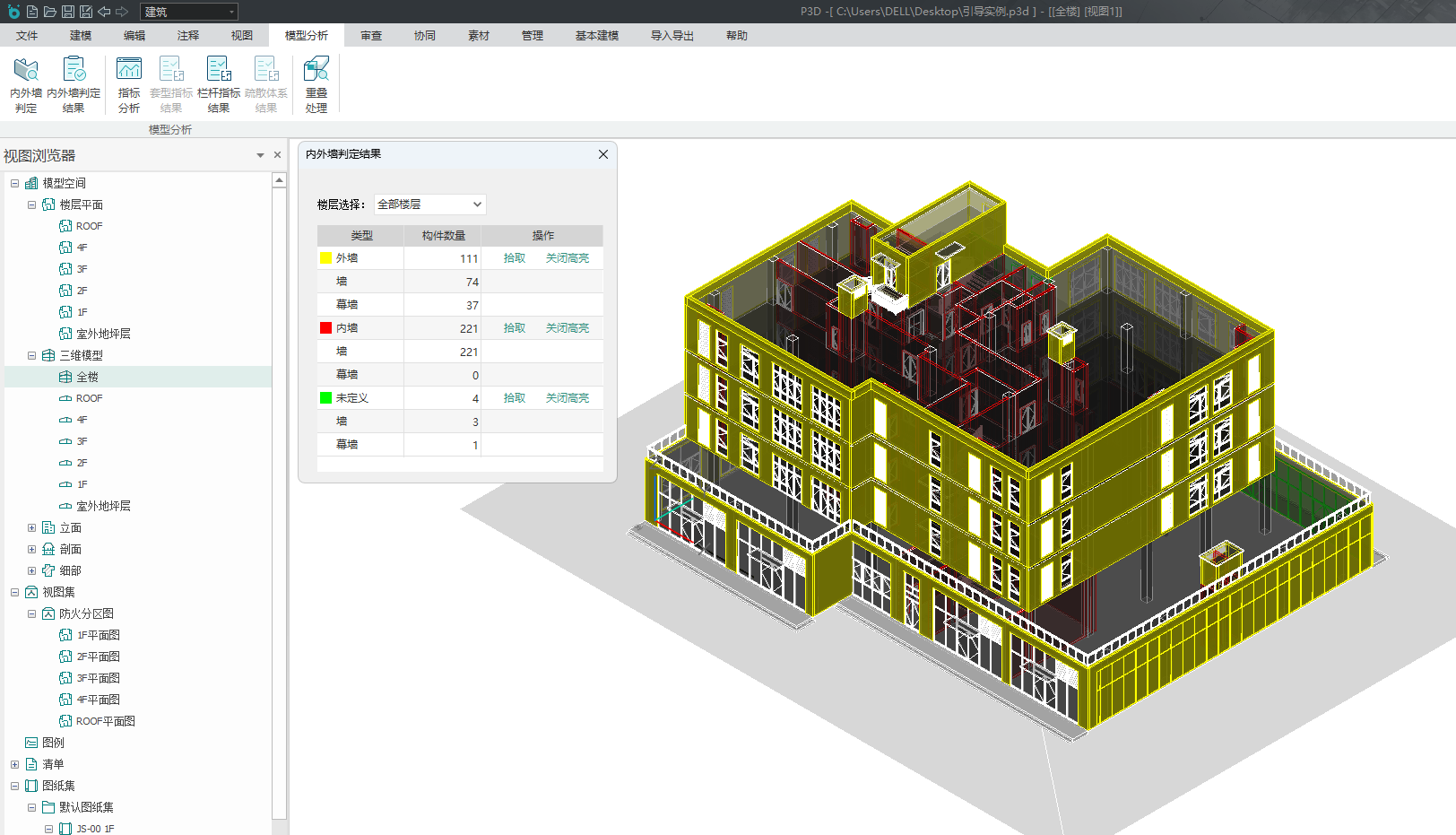Click 拾取 link for 未定义
1456x835 pixels.
pyautogui.click(x=514, y=398)
